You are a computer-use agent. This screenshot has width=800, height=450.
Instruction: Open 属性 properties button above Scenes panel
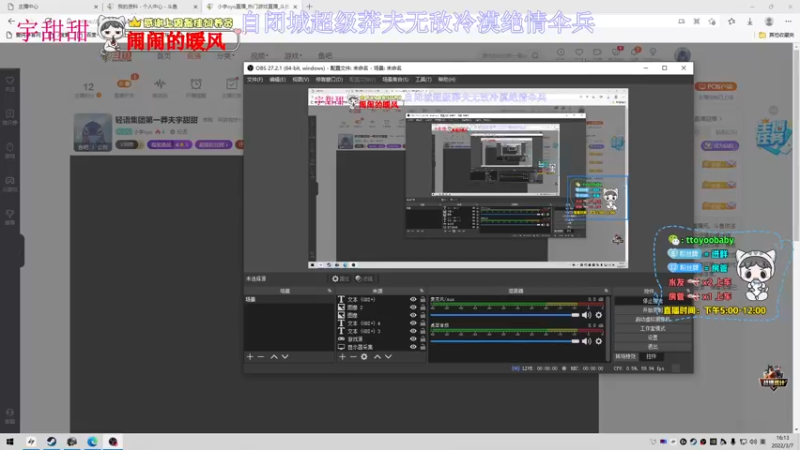(x=340, y=279)
